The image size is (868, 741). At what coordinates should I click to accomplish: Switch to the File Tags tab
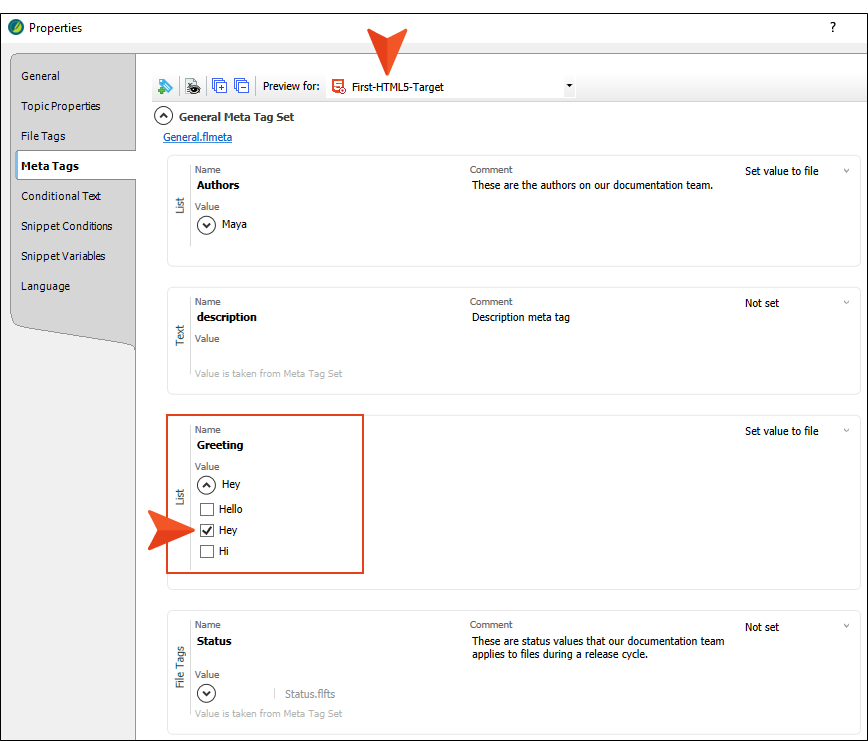(43, 136)
